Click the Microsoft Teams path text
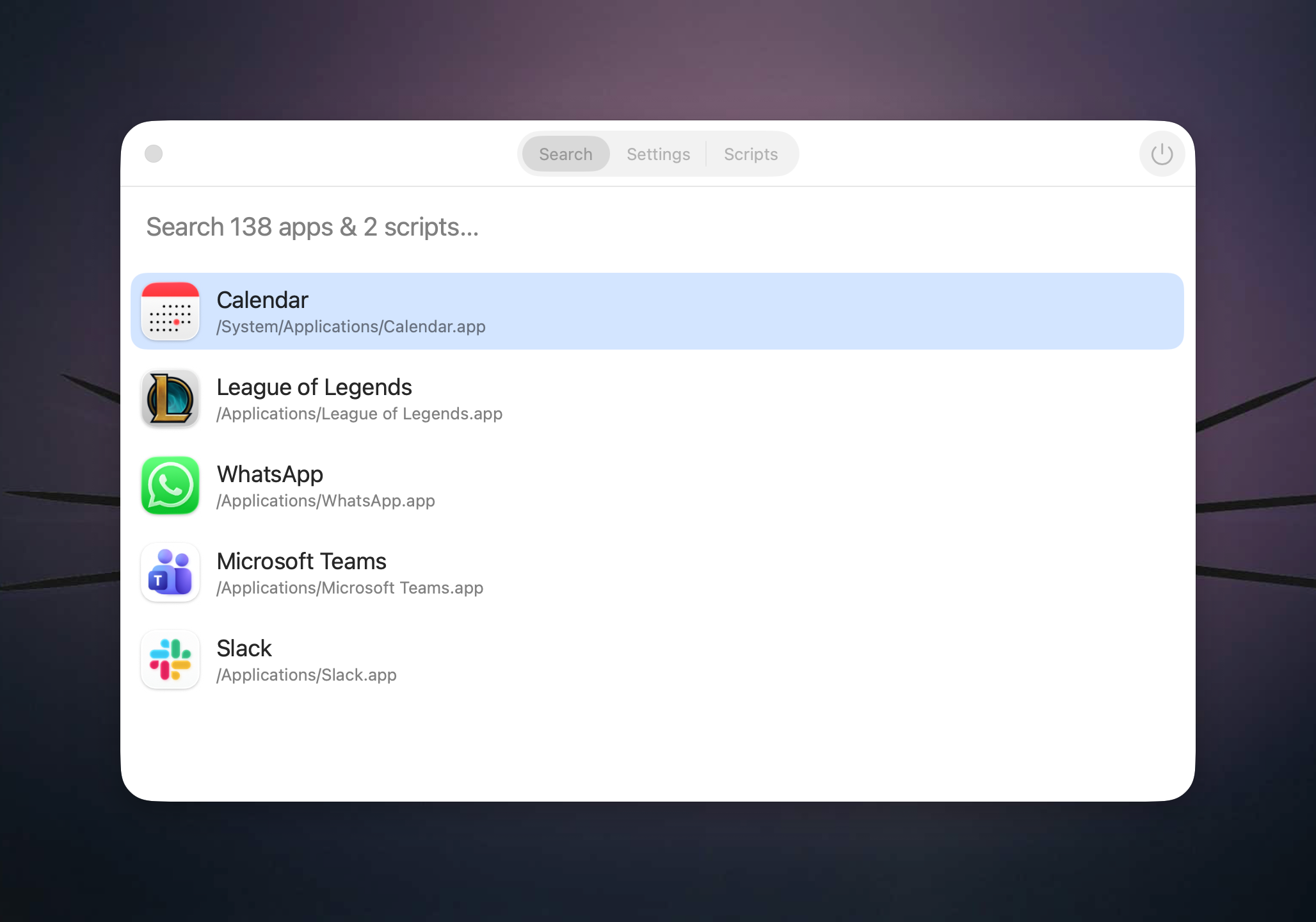Screen dimensions: 1316x922 [349, 588]
